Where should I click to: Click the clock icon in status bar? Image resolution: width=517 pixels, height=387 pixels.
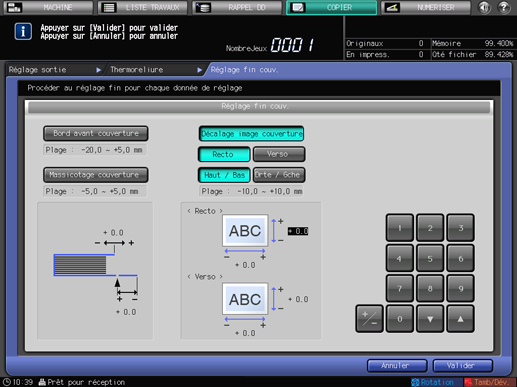7,382
